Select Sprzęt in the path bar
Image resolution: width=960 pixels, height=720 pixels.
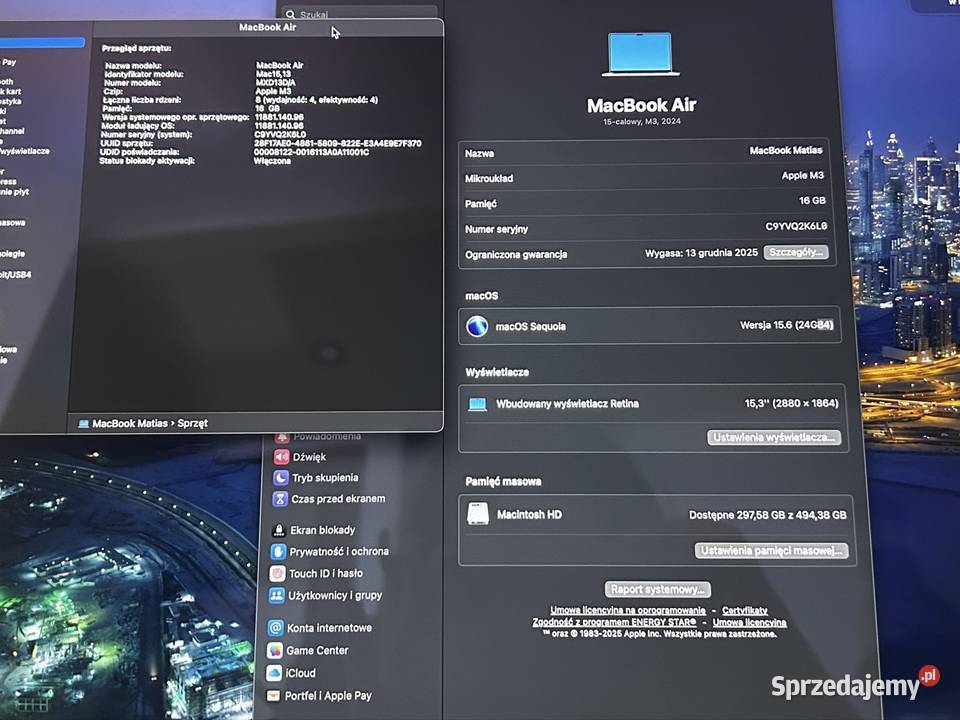pyautogui.click(x=193, y=423)
